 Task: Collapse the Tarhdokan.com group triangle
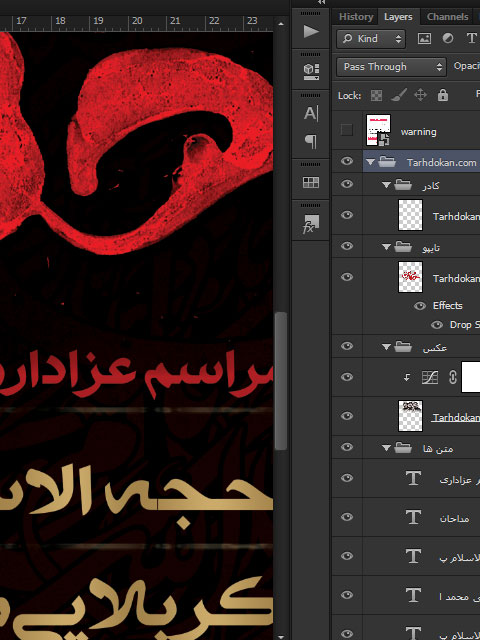370,162
